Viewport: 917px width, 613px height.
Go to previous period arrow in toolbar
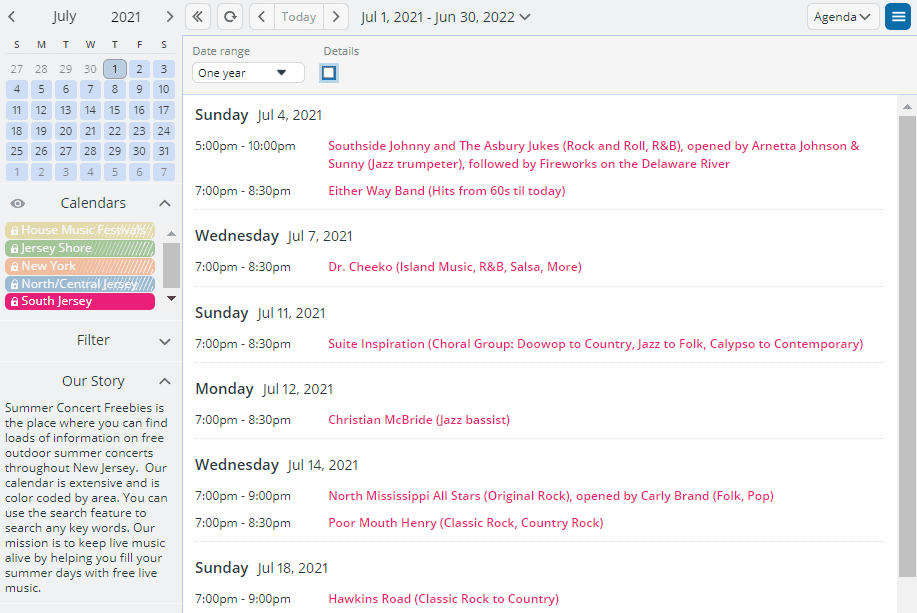261,17
